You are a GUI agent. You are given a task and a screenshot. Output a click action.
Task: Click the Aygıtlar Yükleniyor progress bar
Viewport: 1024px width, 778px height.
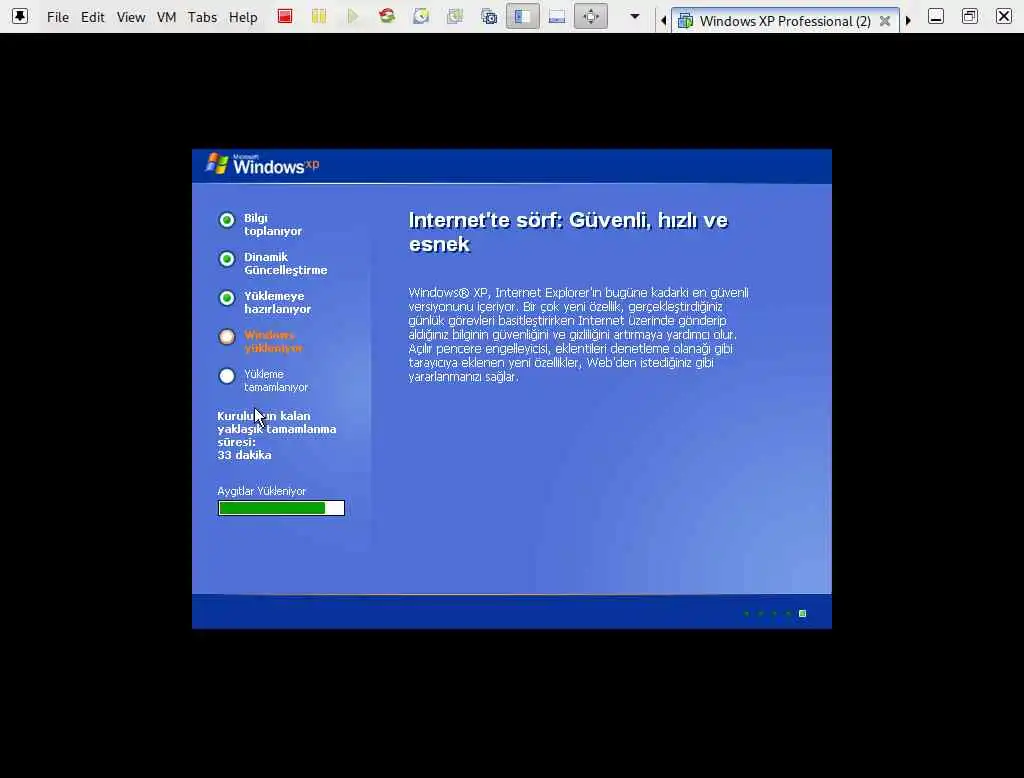pyautogui.click(x=281, y=508)
